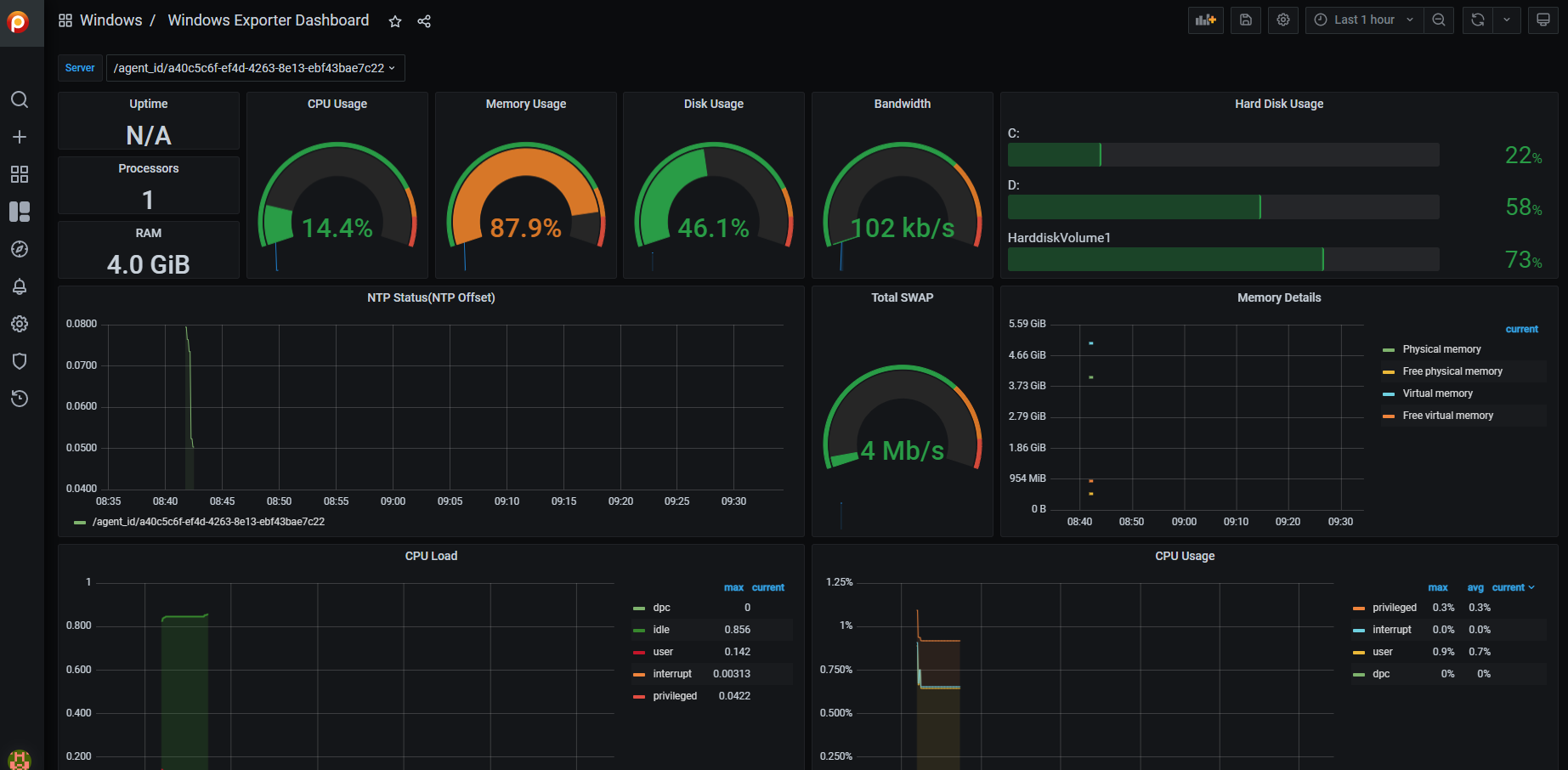
Task: Open the Hard Disk Usage panel title menu
Action: [1279, 104]
